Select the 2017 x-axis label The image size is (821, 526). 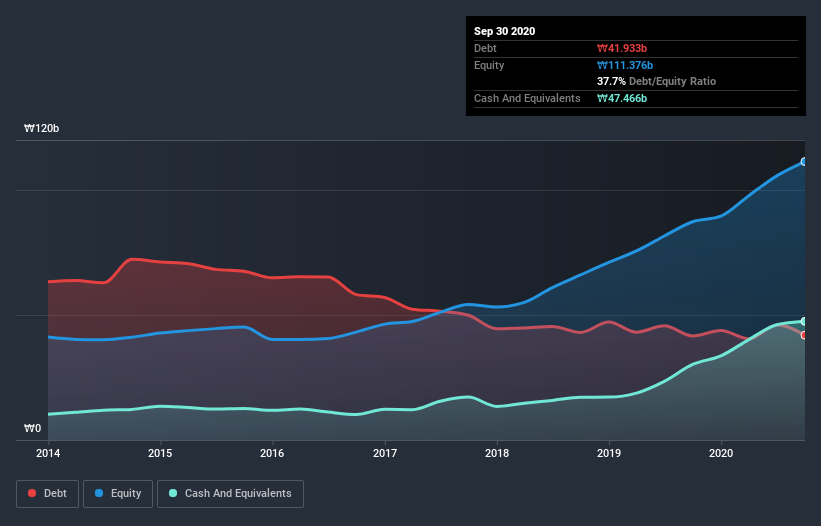coord(385,453)
